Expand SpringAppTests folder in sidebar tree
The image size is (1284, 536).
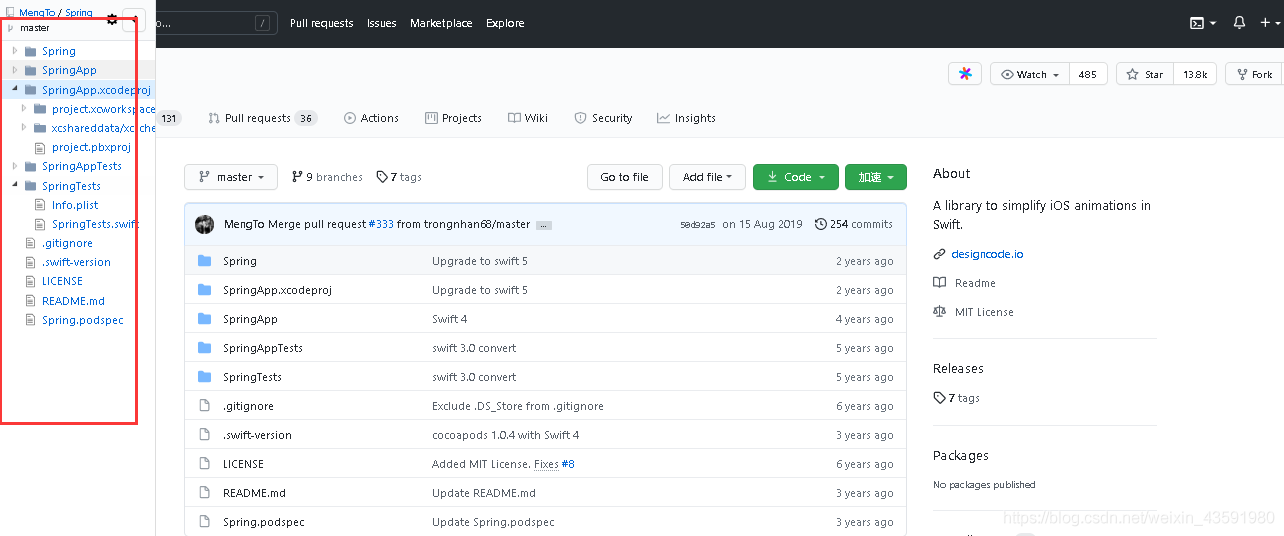[15, 166]
